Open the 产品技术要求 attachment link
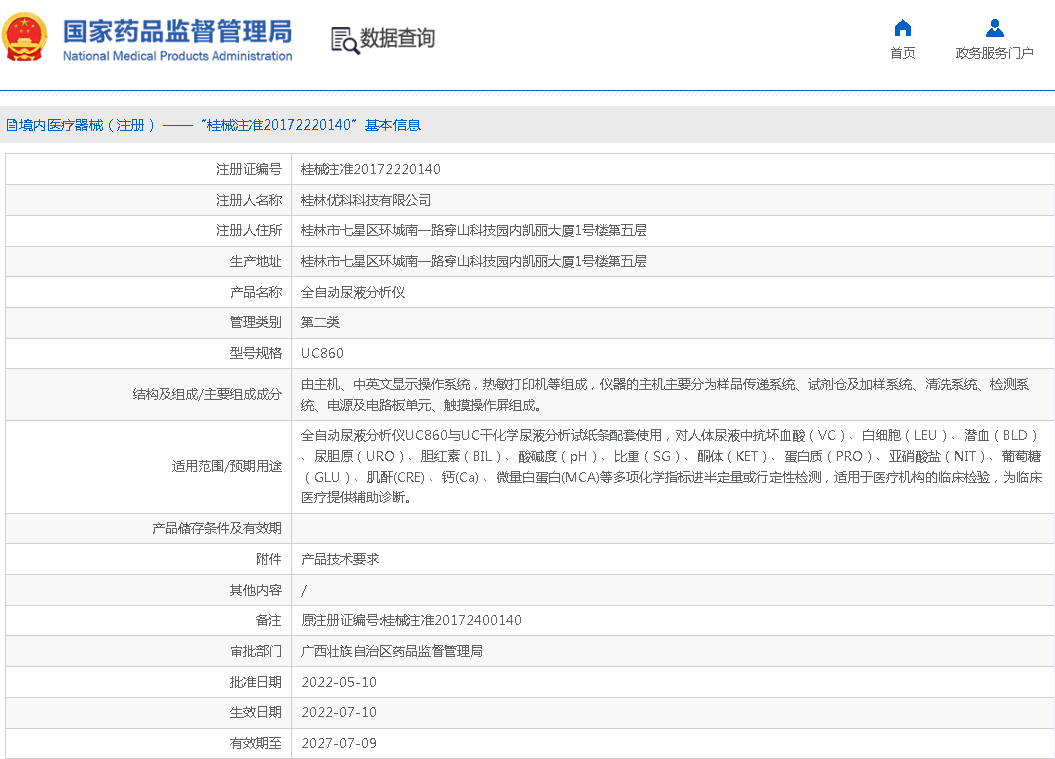 [x=340, y=559]
